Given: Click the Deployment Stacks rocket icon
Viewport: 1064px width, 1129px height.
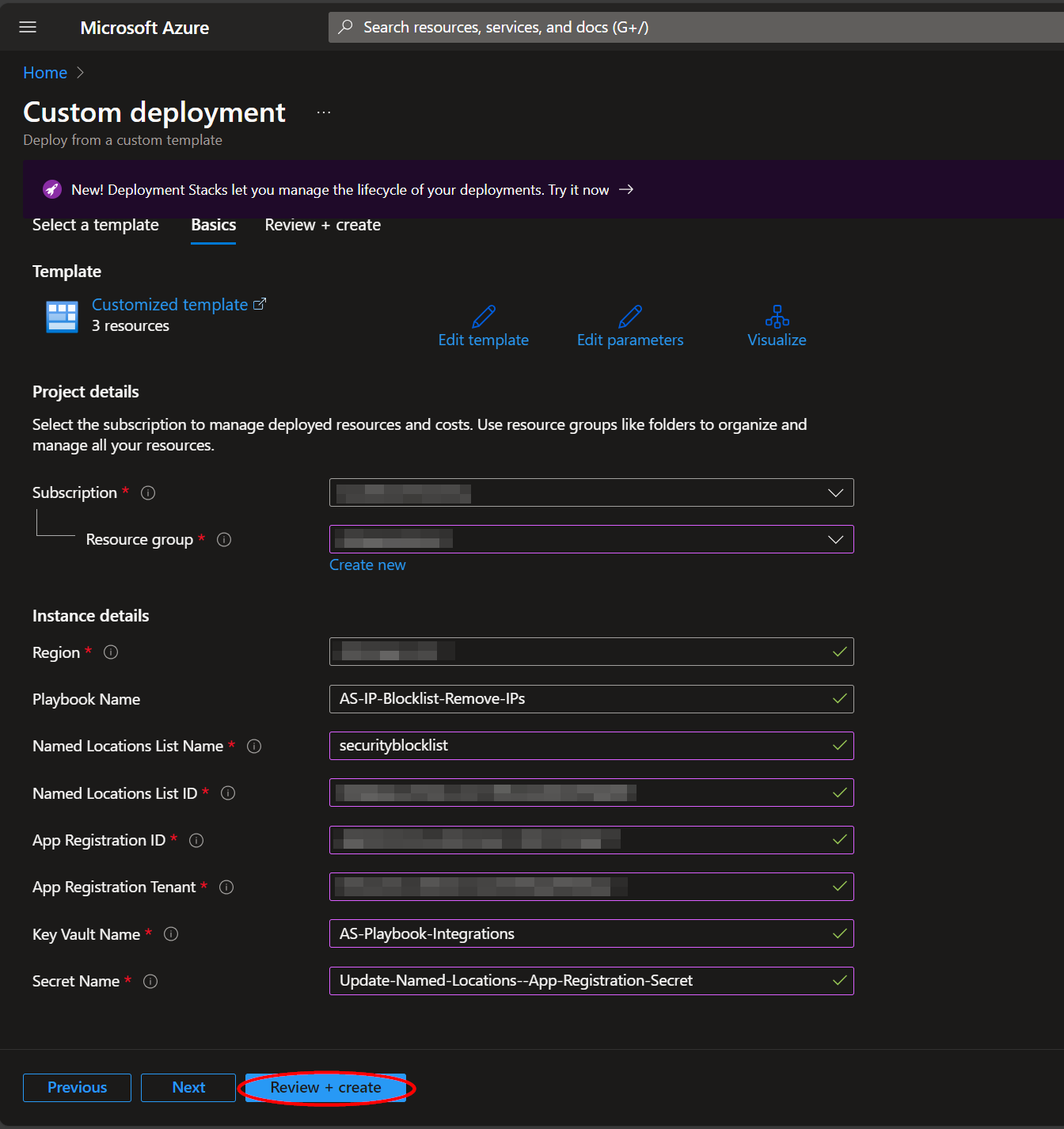Looking at the screenshot, I should (x=52, y=189).
